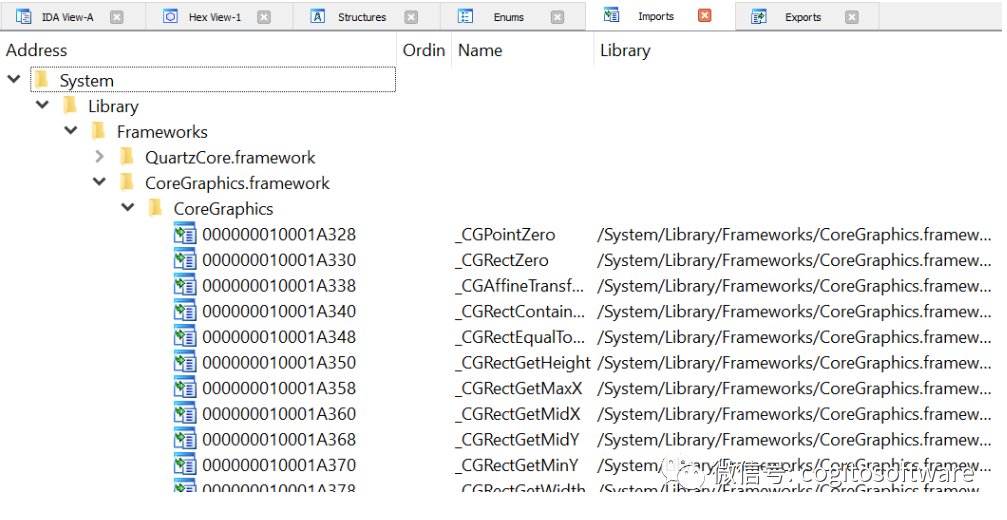
Task: Collapse the CoreGraphics subfolder
Action: point(128,207)
